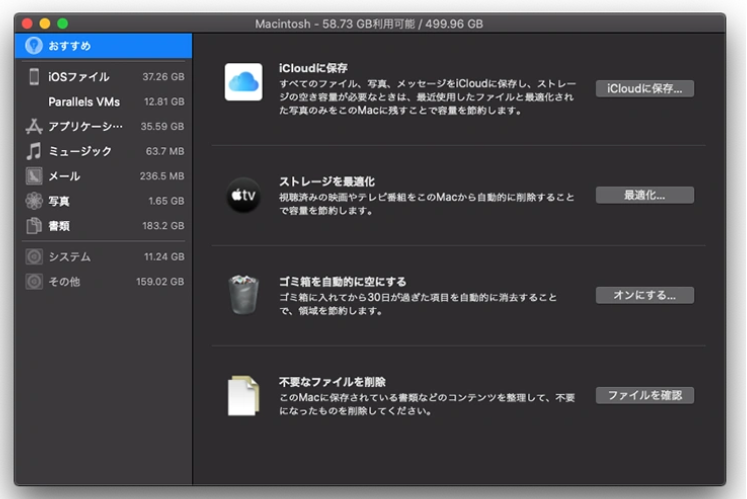Click the 不要なファイルを削除 heading

point(332,382)
